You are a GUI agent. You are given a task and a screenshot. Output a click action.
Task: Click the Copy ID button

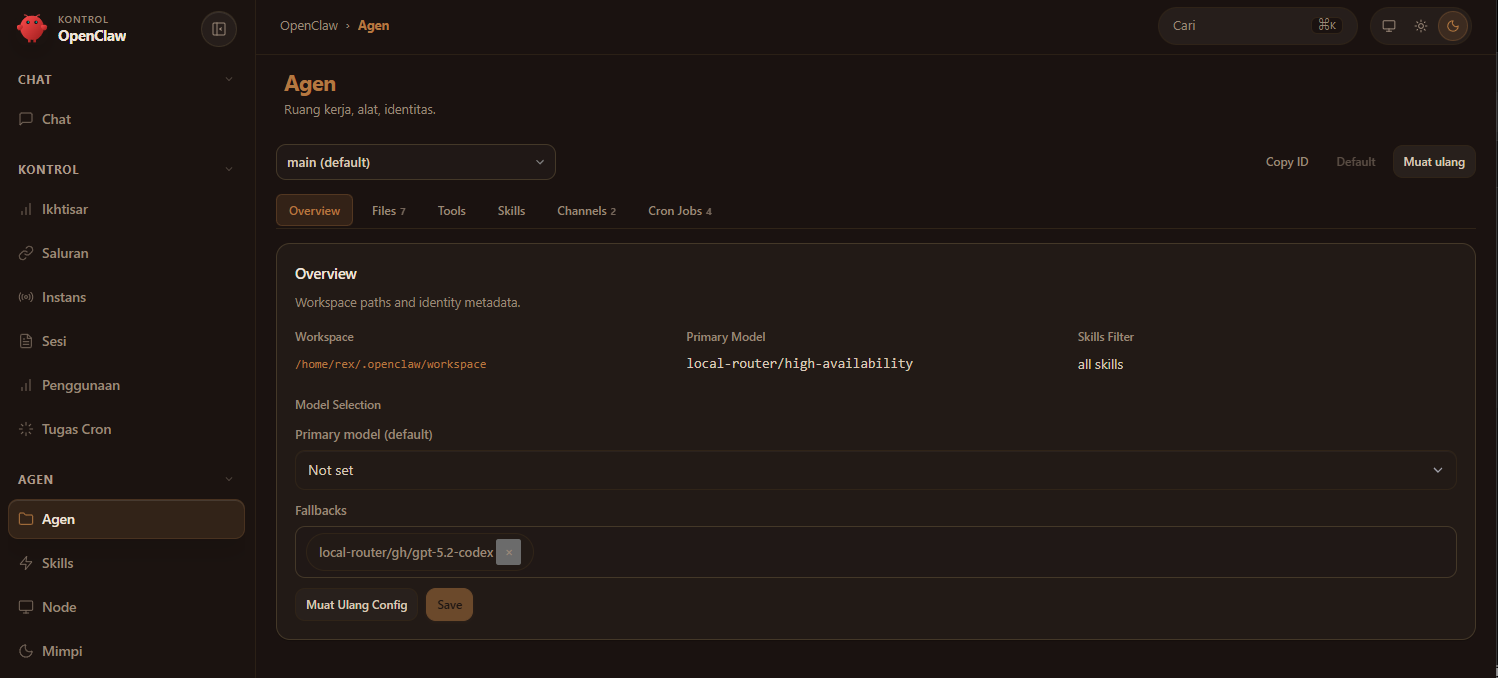point(1287,161)
